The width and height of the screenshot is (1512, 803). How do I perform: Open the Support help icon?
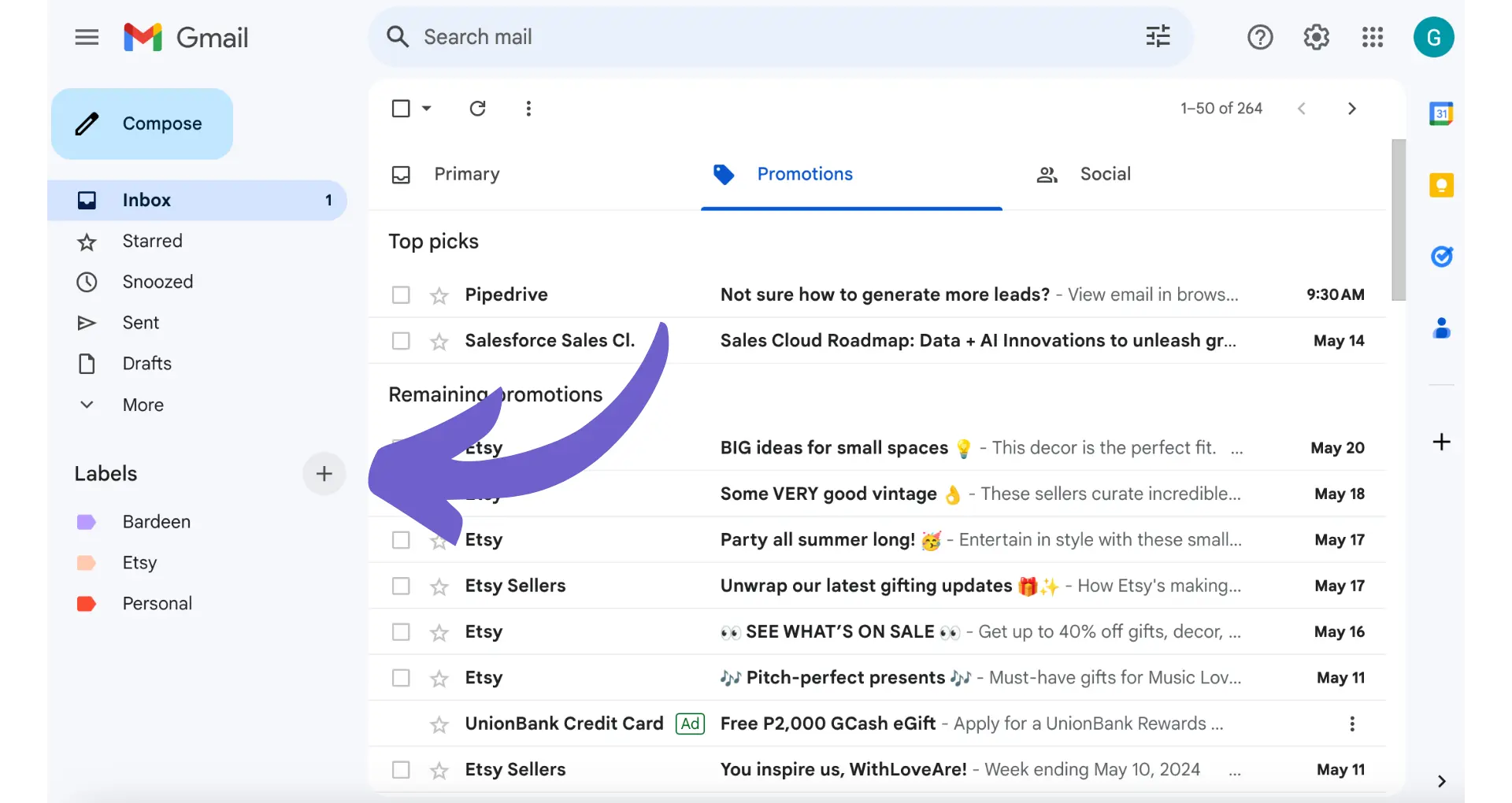point(1260,37)
